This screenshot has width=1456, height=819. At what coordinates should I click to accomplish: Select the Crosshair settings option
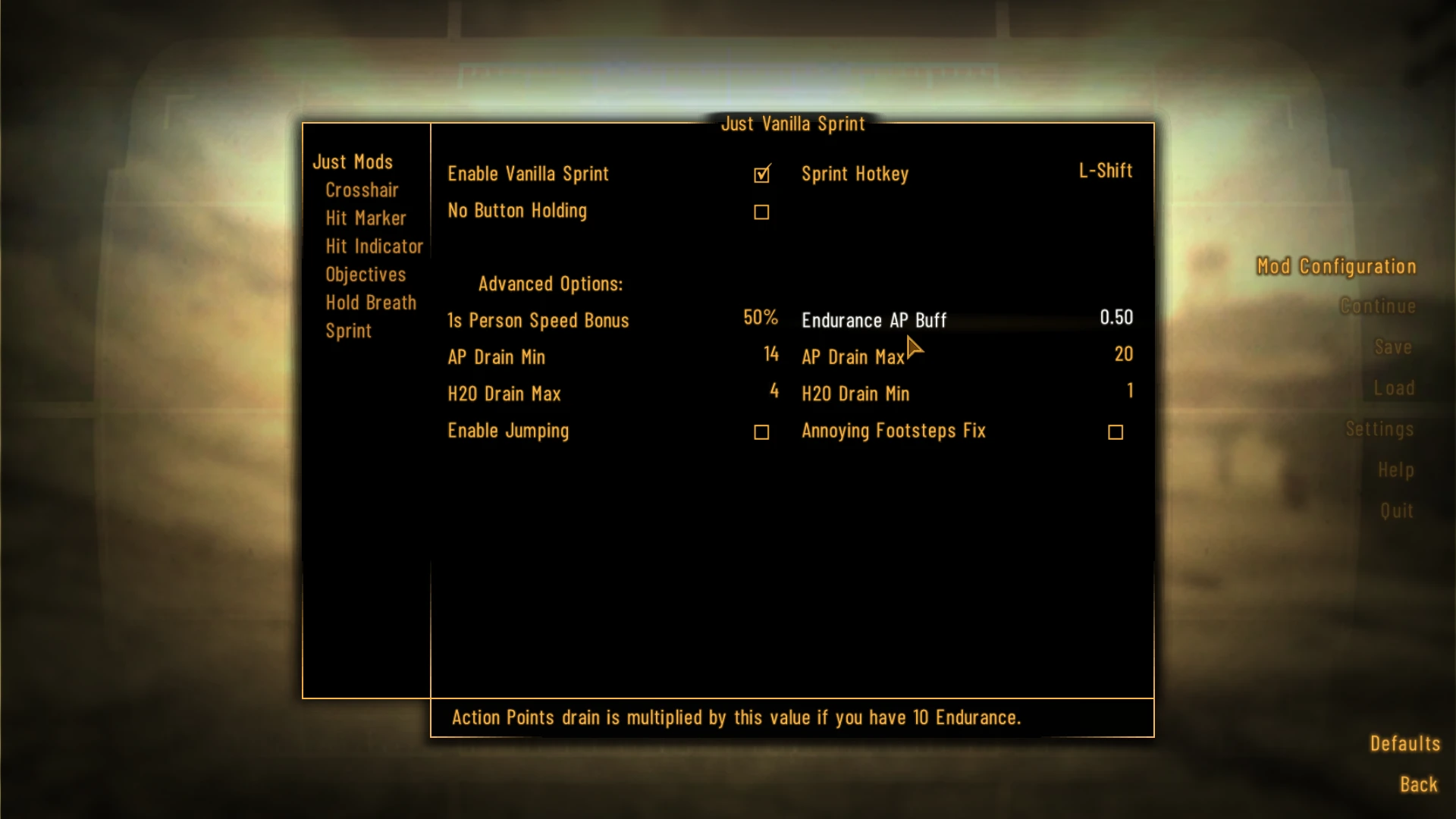click(x=362, y=190)
